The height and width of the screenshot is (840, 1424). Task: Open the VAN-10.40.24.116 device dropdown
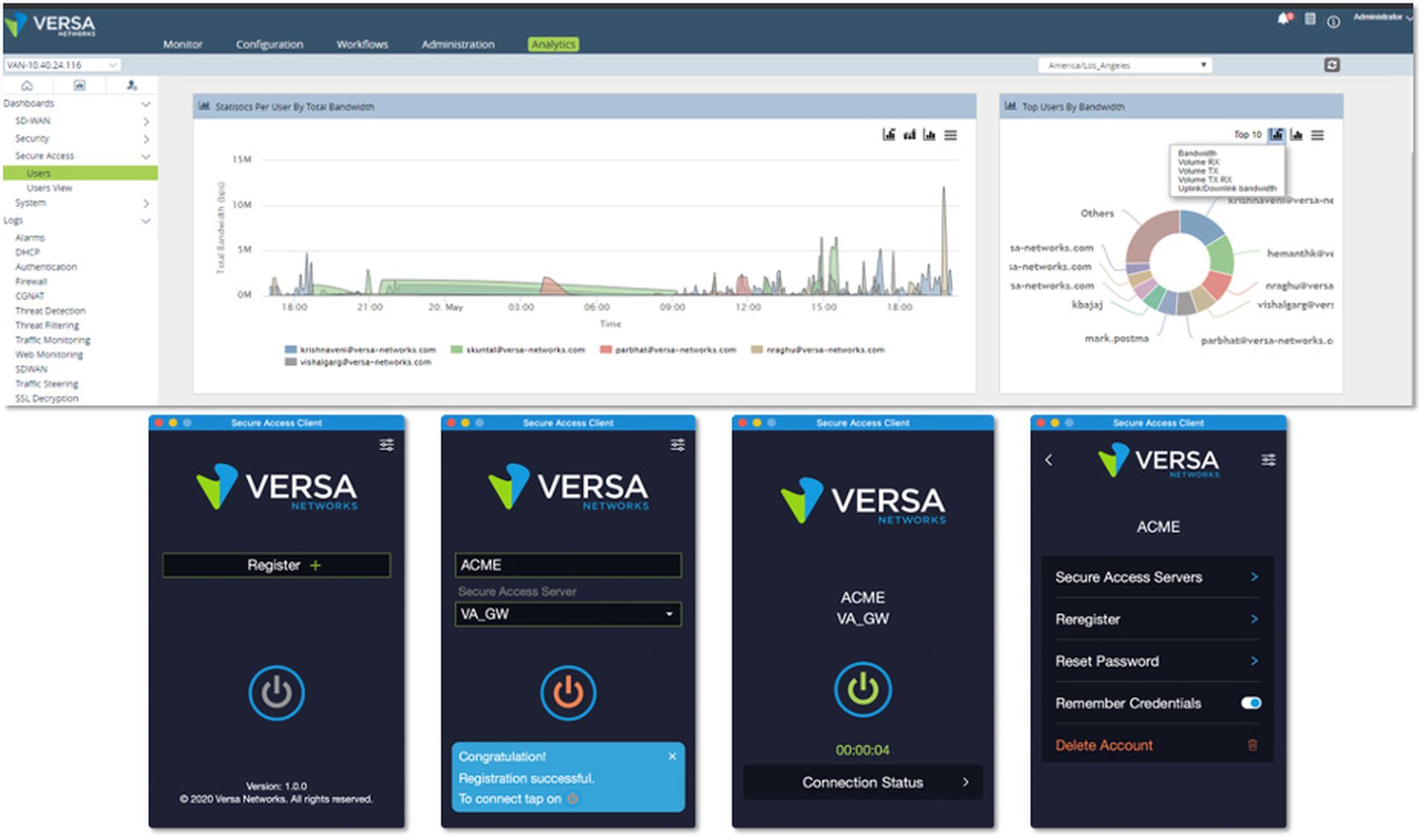pyautogui.click(x=63, y=65)
